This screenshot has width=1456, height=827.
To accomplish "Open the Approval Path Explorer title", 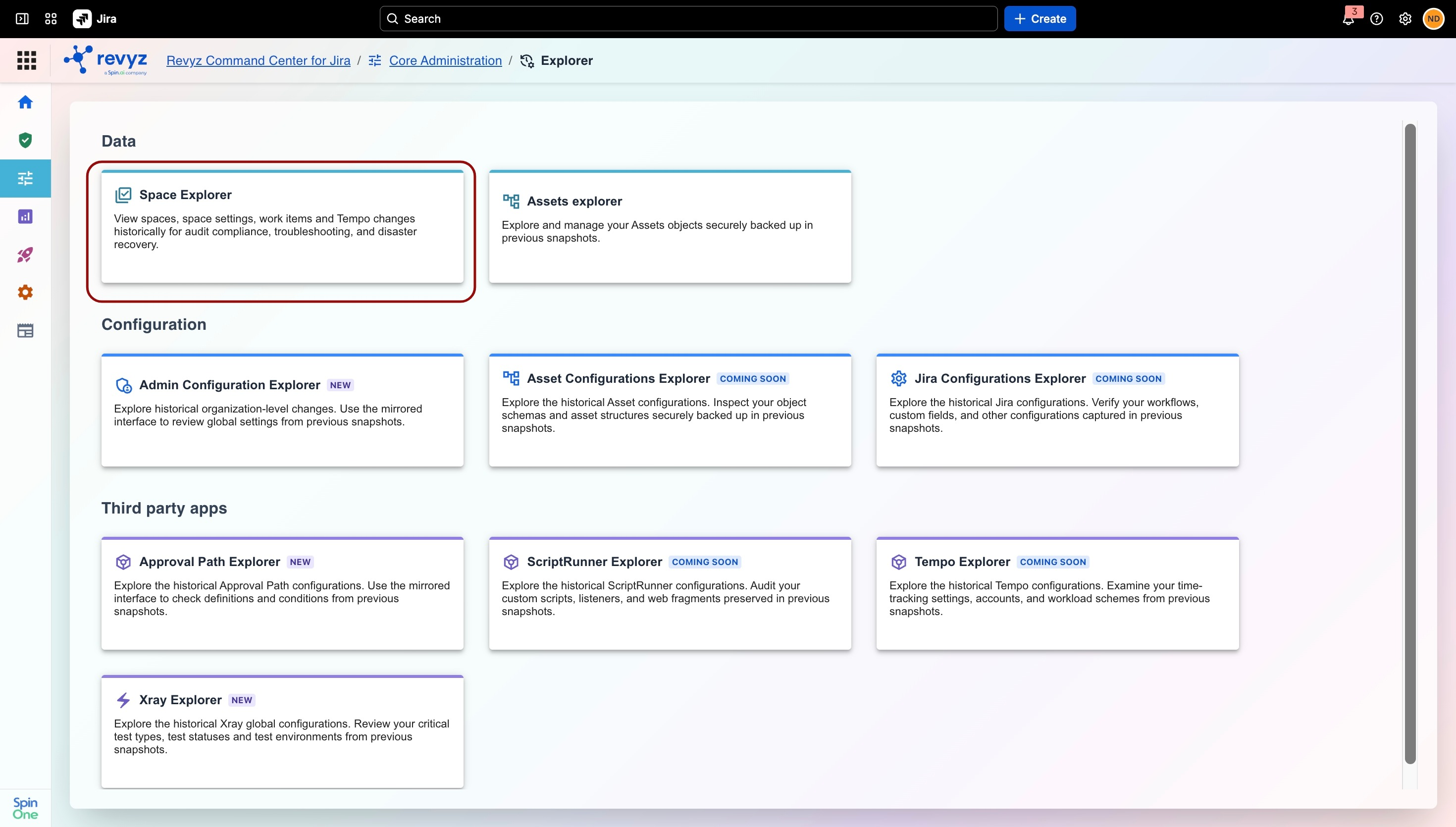I will [209, 562].
